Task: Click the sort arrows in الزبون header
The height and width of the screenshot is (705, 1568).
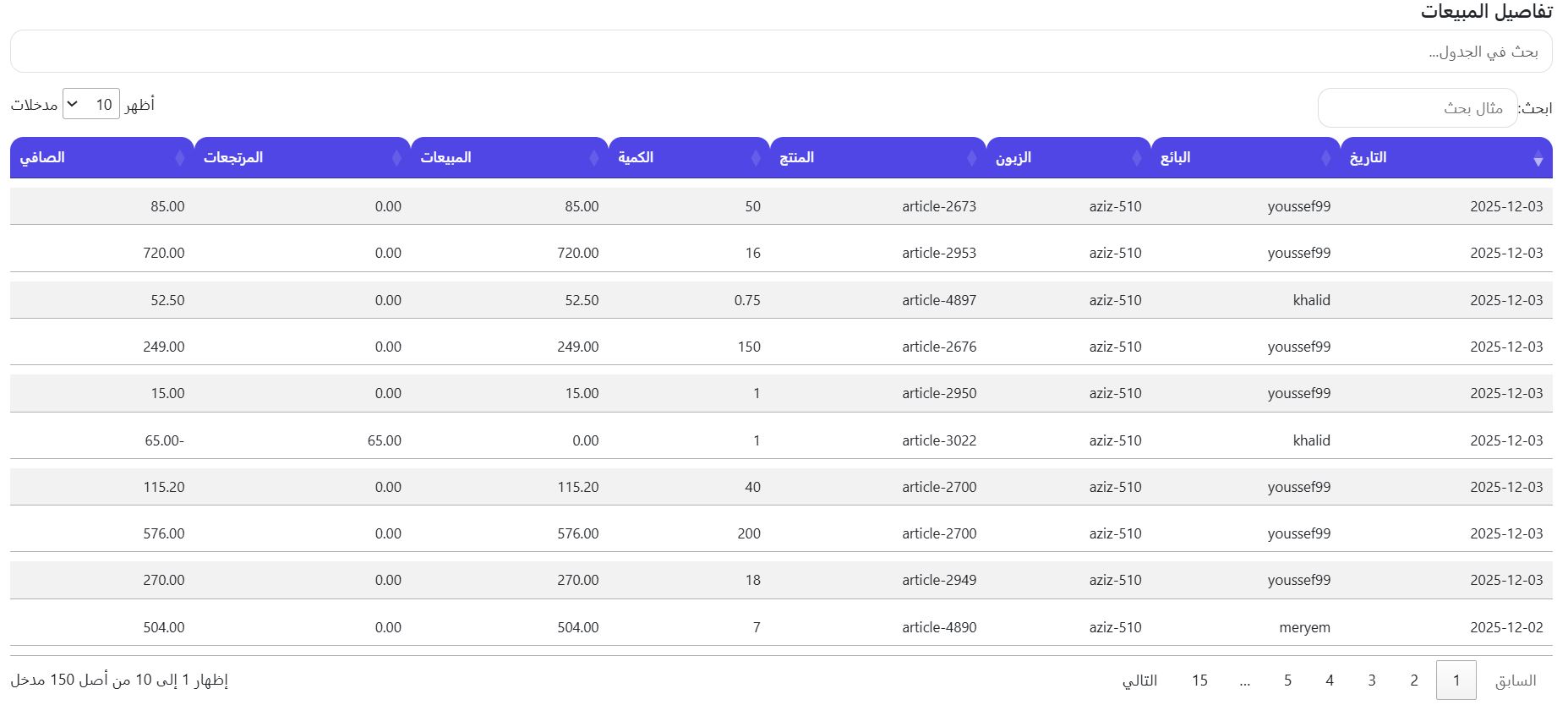Action: (1136, 158)
